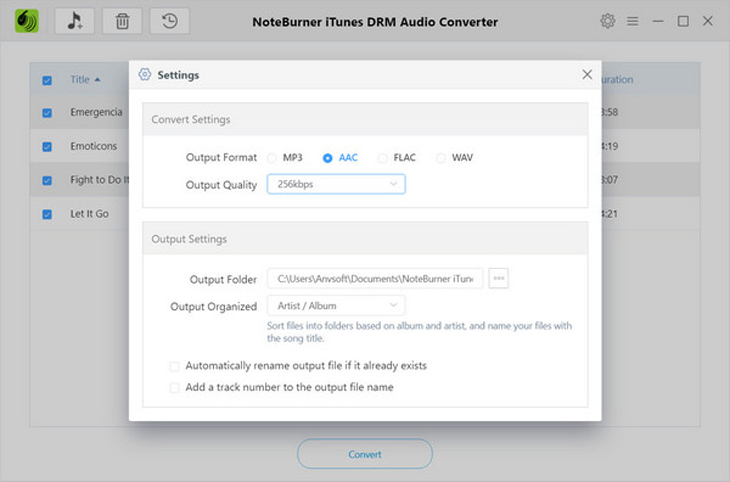Click the NoteBurner green logo icon
The width and height of the screenshot is (730, 482).
(x=27, y=21)
